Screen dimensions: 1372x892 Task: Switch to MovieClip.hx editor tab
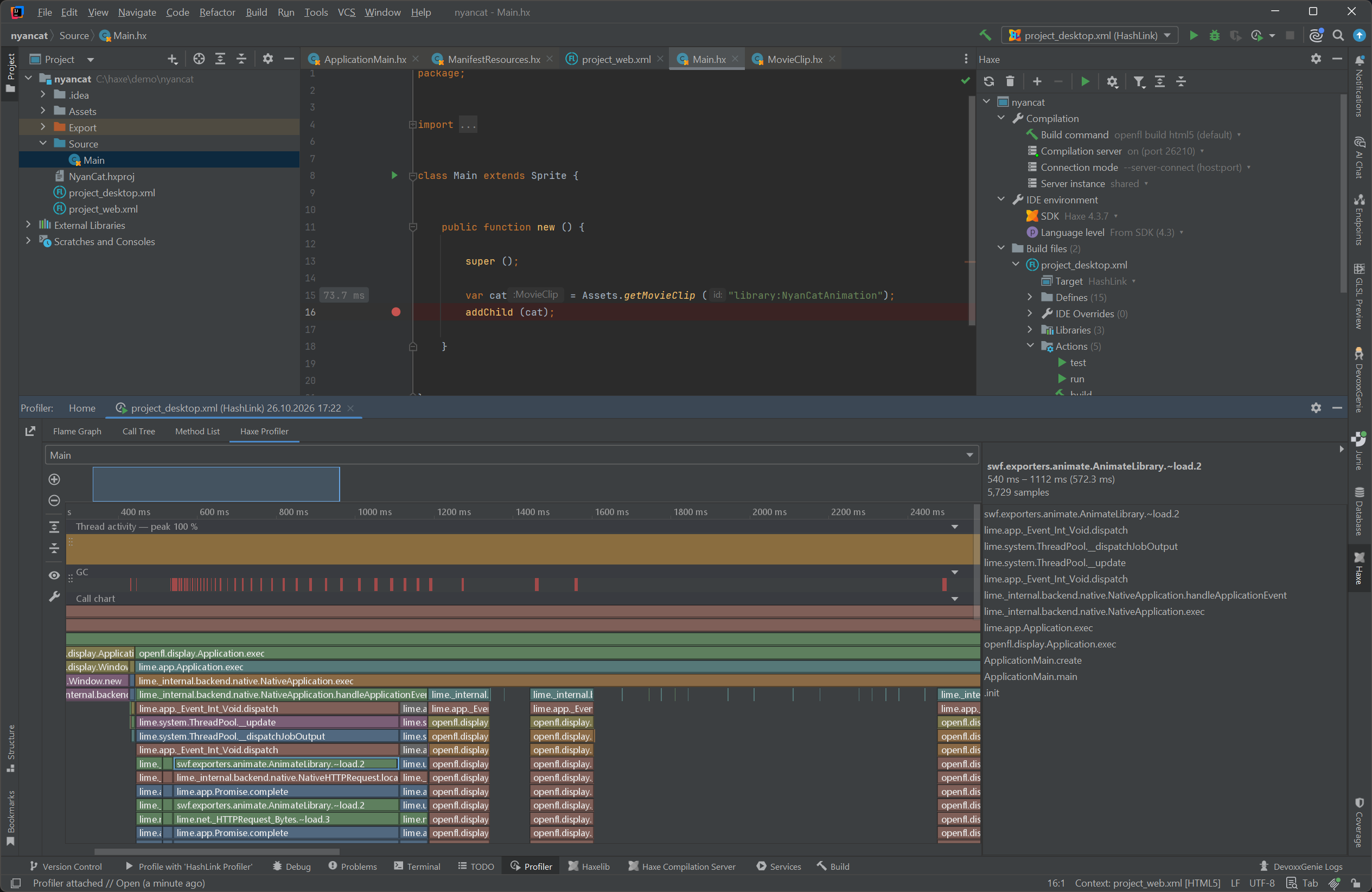coord(794,59)
